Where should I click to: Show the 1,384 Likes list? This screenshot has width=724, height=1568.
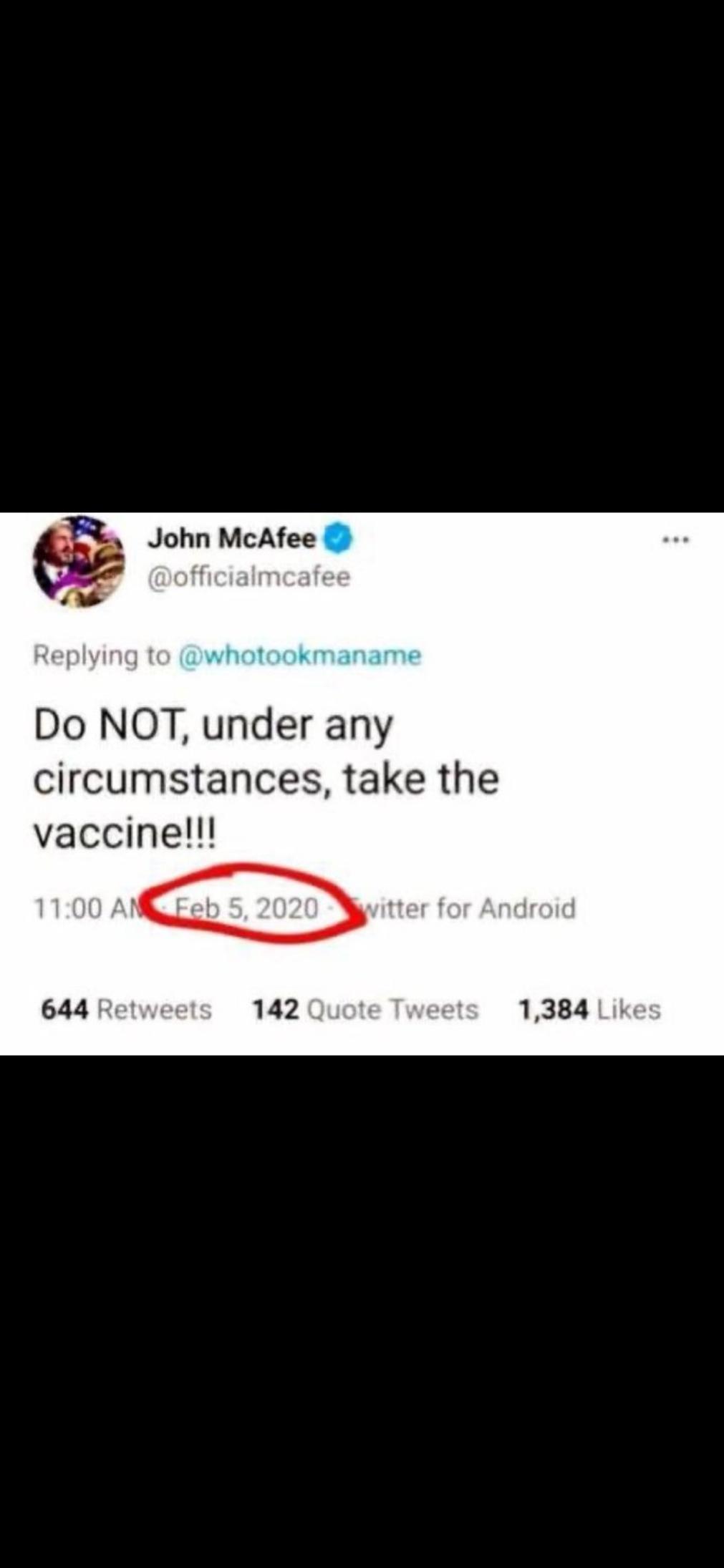(589, 1010)
